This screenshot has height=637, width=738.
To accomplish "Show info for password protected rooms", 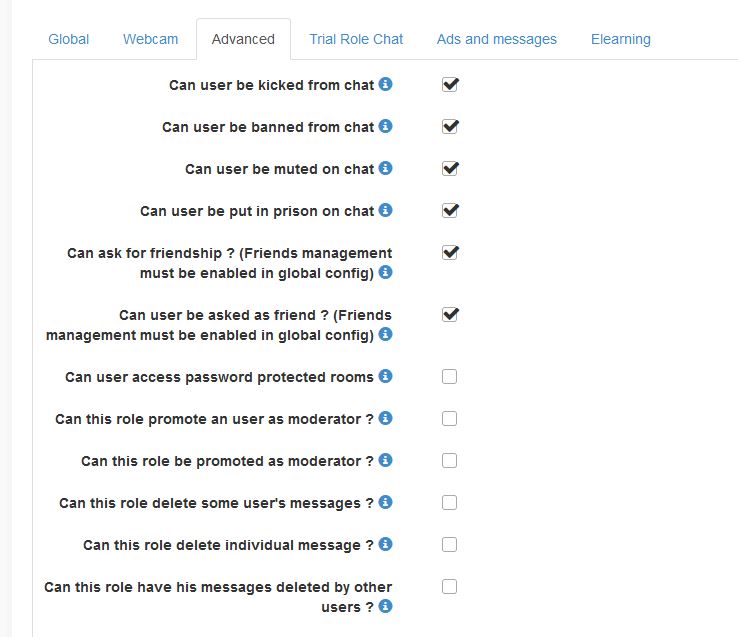I will [386, 377].
